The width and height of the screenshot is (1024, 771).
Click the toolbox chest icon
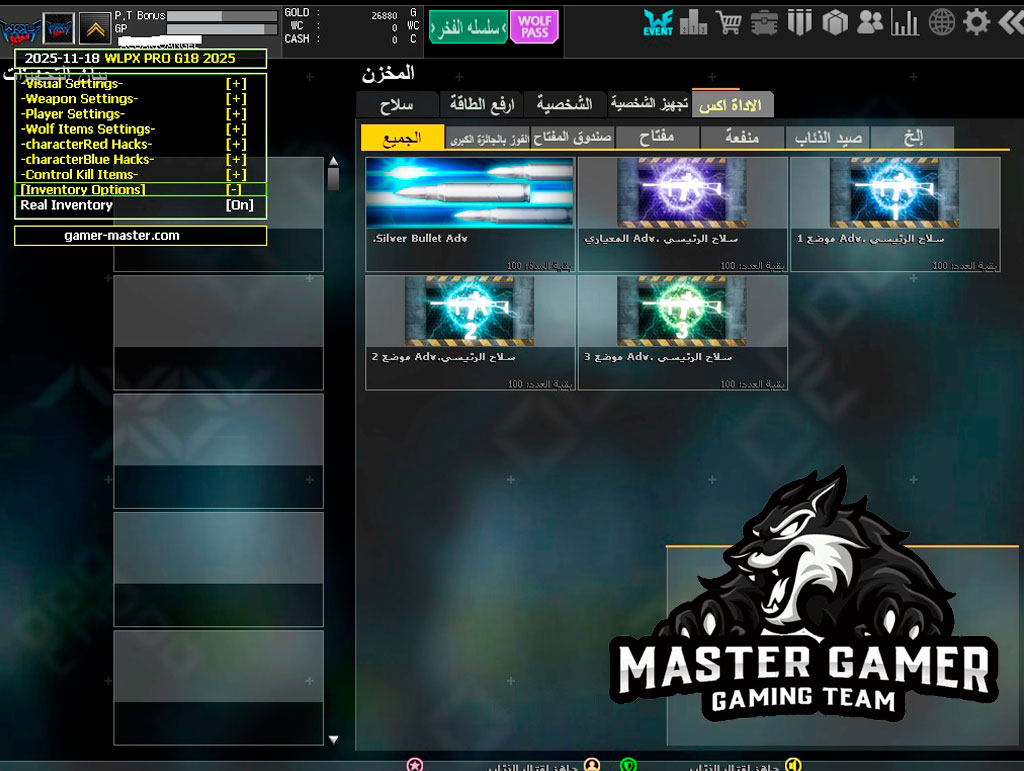764,22
